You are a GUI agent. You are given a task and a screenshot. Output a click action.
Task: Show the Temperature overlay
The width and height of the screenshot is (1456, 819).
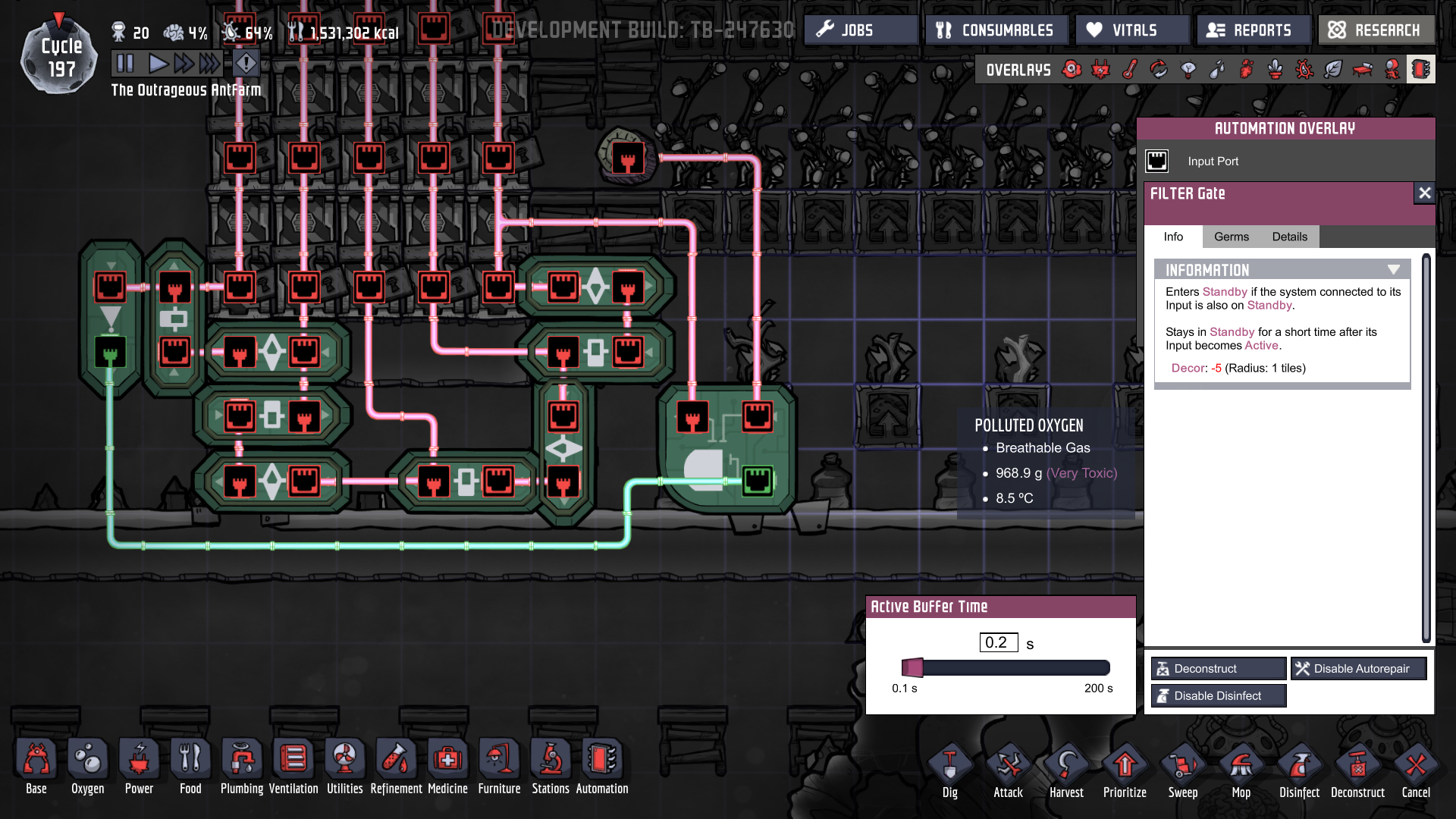[x=1130, y=70]
